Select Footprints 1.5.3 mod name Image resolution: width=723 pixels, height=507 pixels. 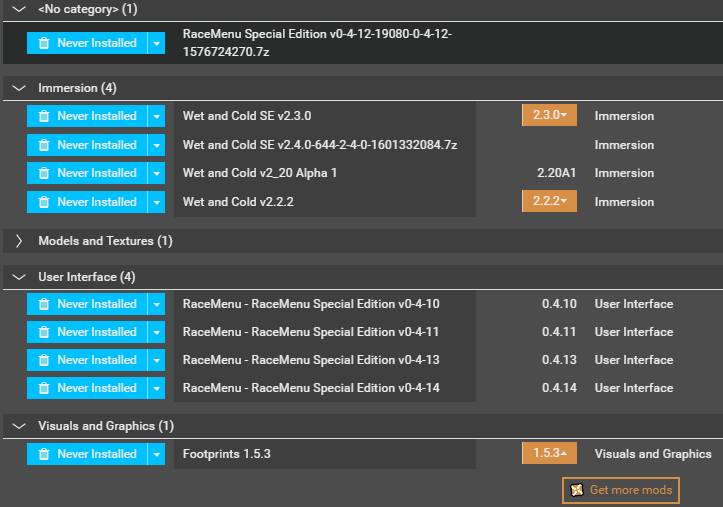point(226,454)
